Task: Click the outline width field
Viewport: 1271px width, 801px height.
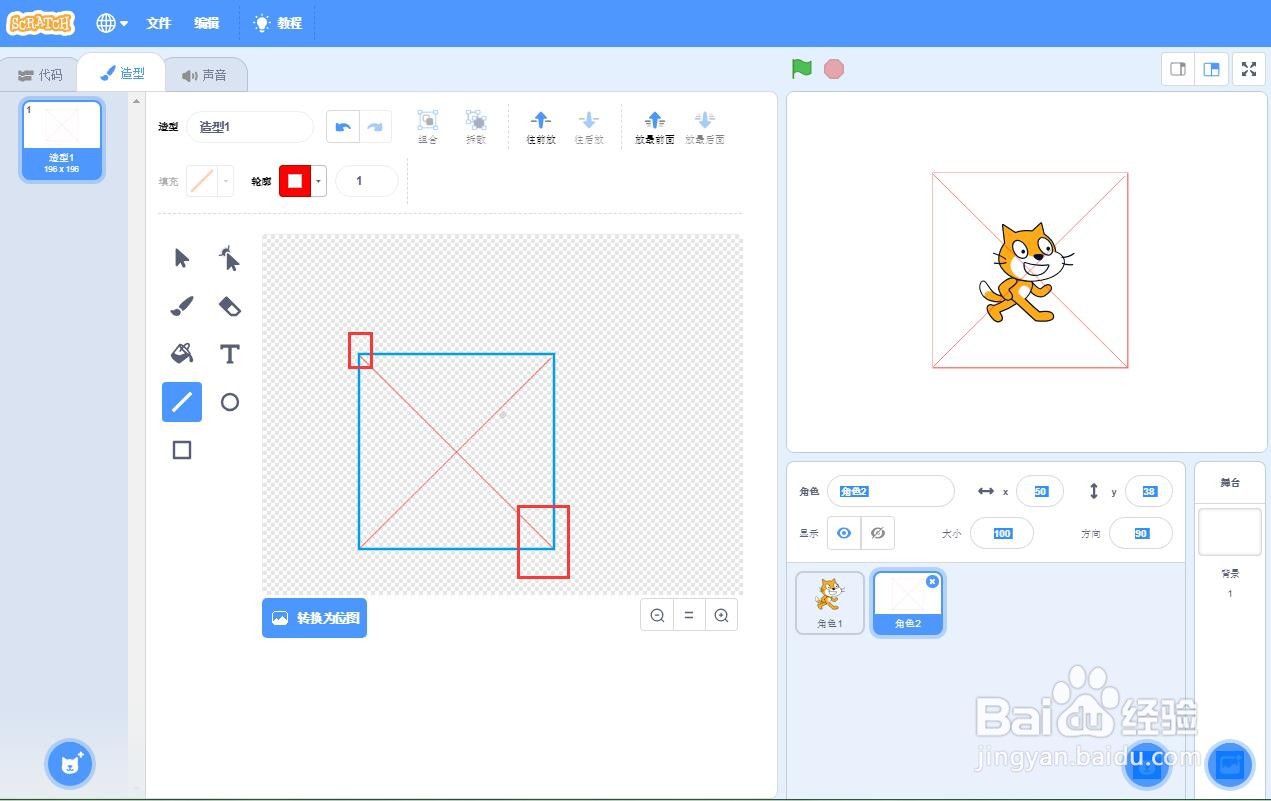Action: pyautogui.click(x=367, y=181)
